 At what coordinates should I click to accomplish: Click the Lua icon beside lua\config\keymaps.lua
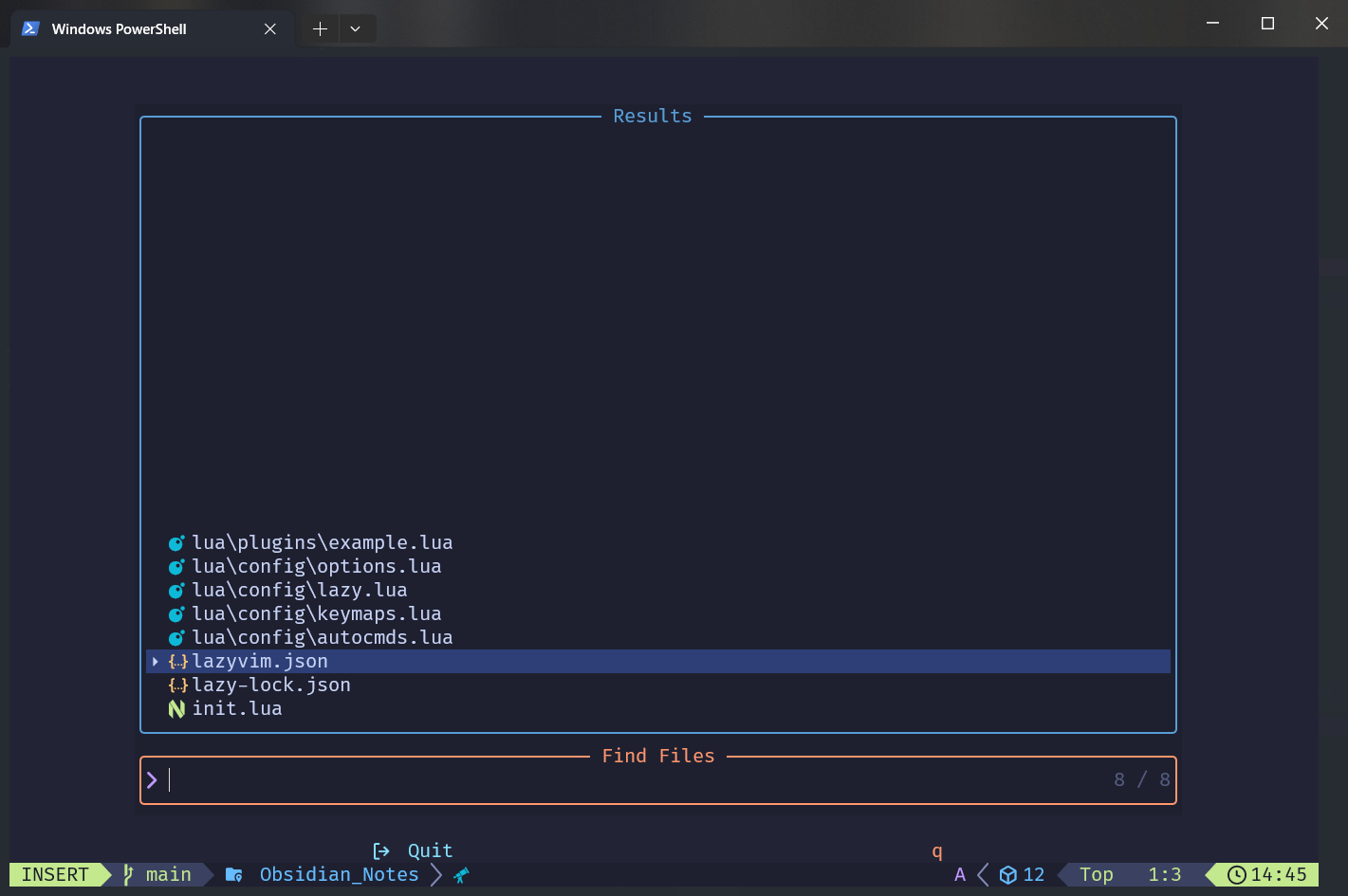tap(176, 614)
